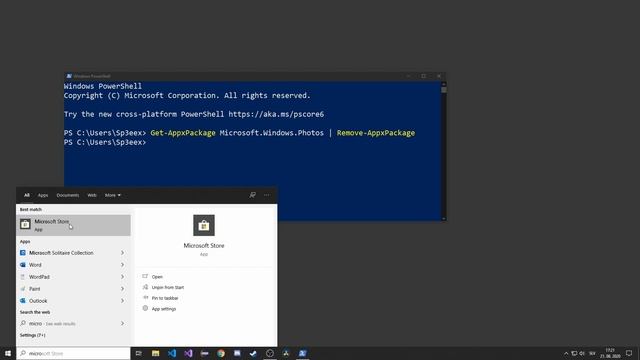The width and height of the screenshot is (640, 360).
Task: Click the Remove-AppxPackage text in PowerShell
Action: 376,133
